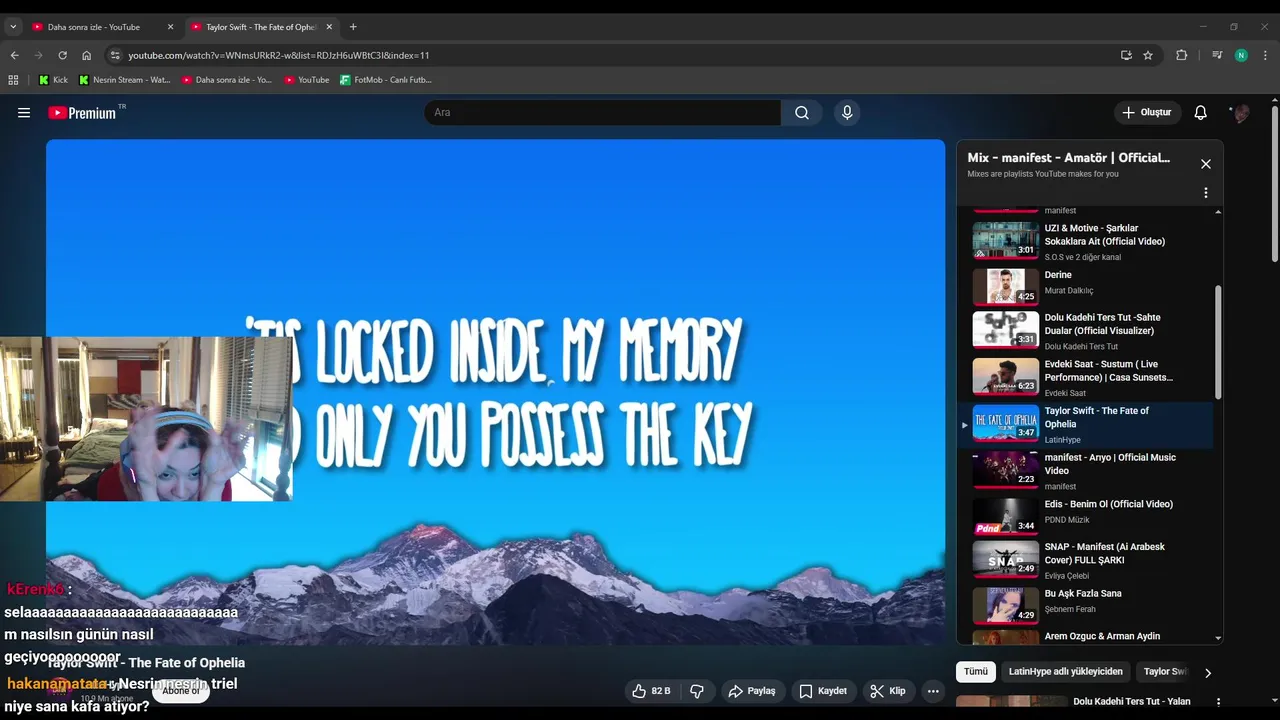Bookmark this page with star icon
This screenshot has width=1280, height=720.
[1148, 55]
